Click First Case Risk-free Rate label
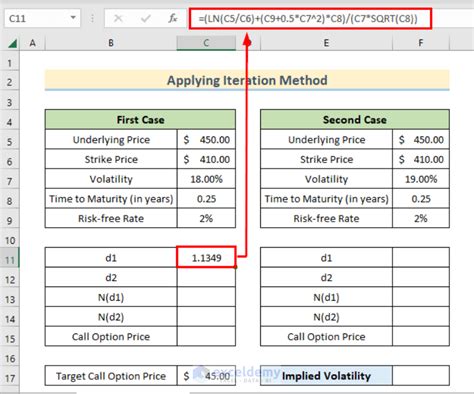This screenshot has height=394, width=474. (x=111, y=218)
